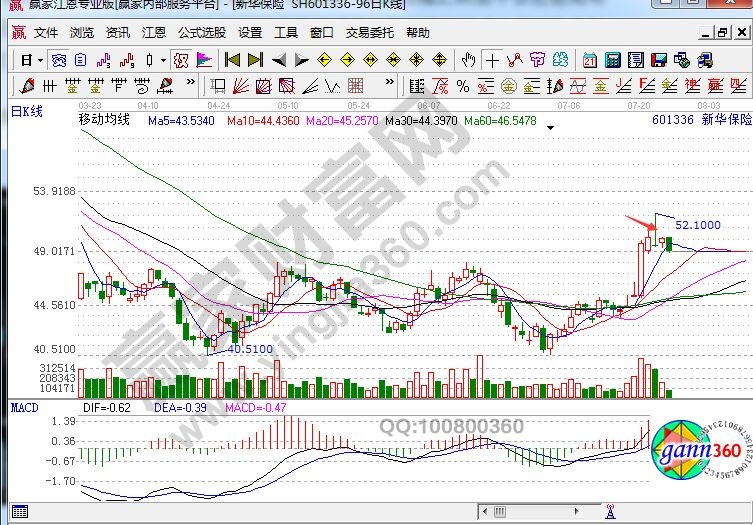Click the grid table icon in status bar

tap(20, 512)
